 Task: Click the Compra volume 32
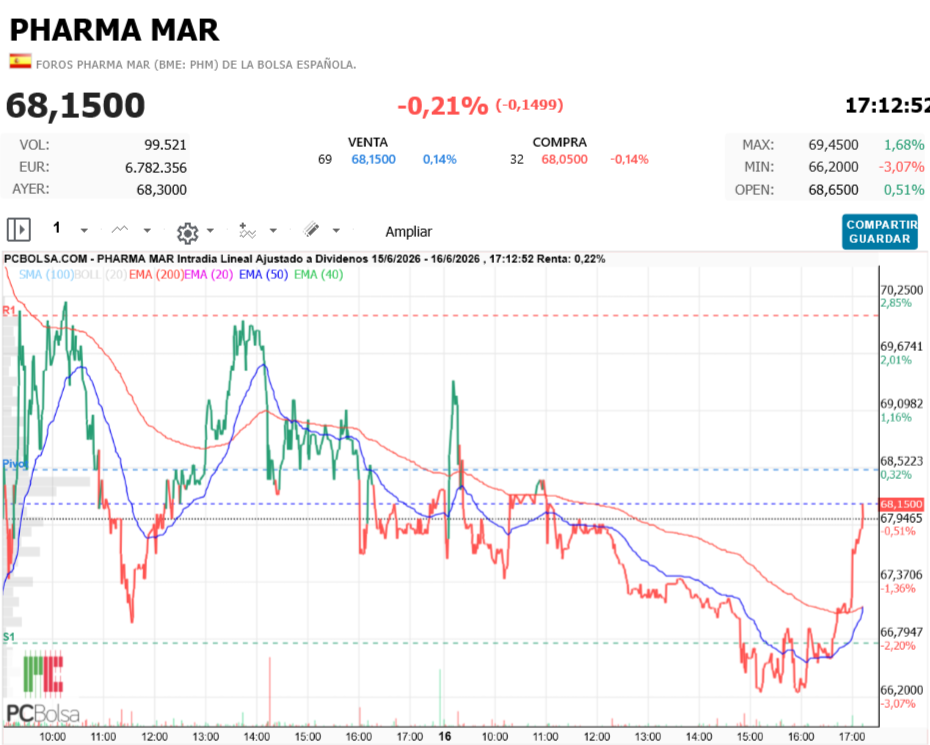pos(517,160)
